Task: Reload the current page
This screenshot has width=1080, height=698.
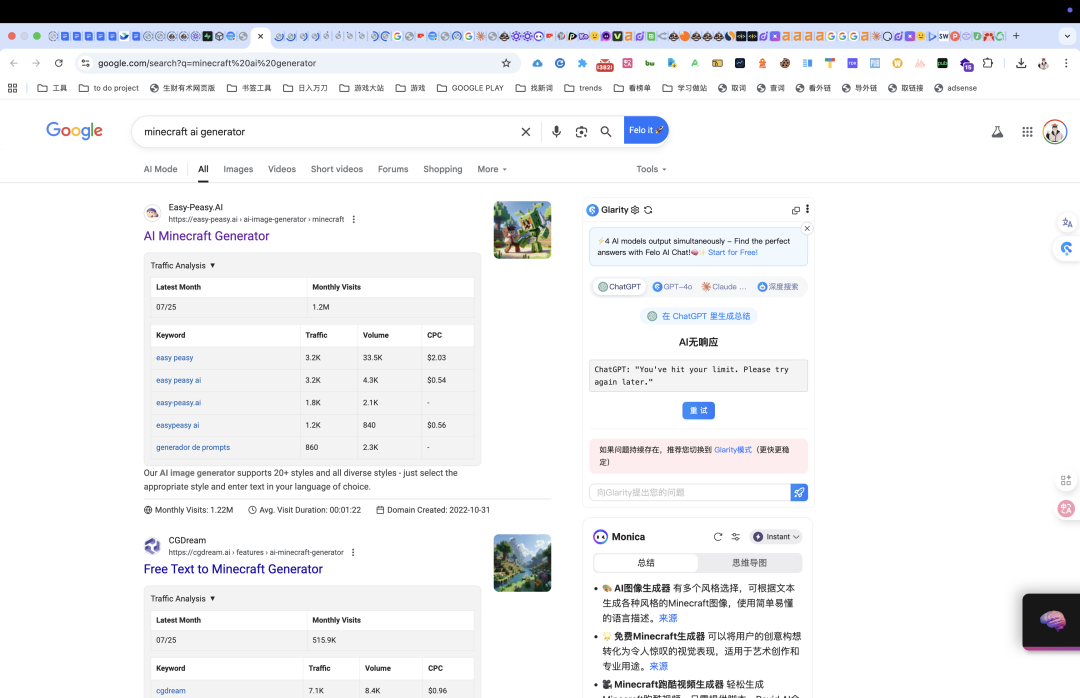Action: coord(59,63)
